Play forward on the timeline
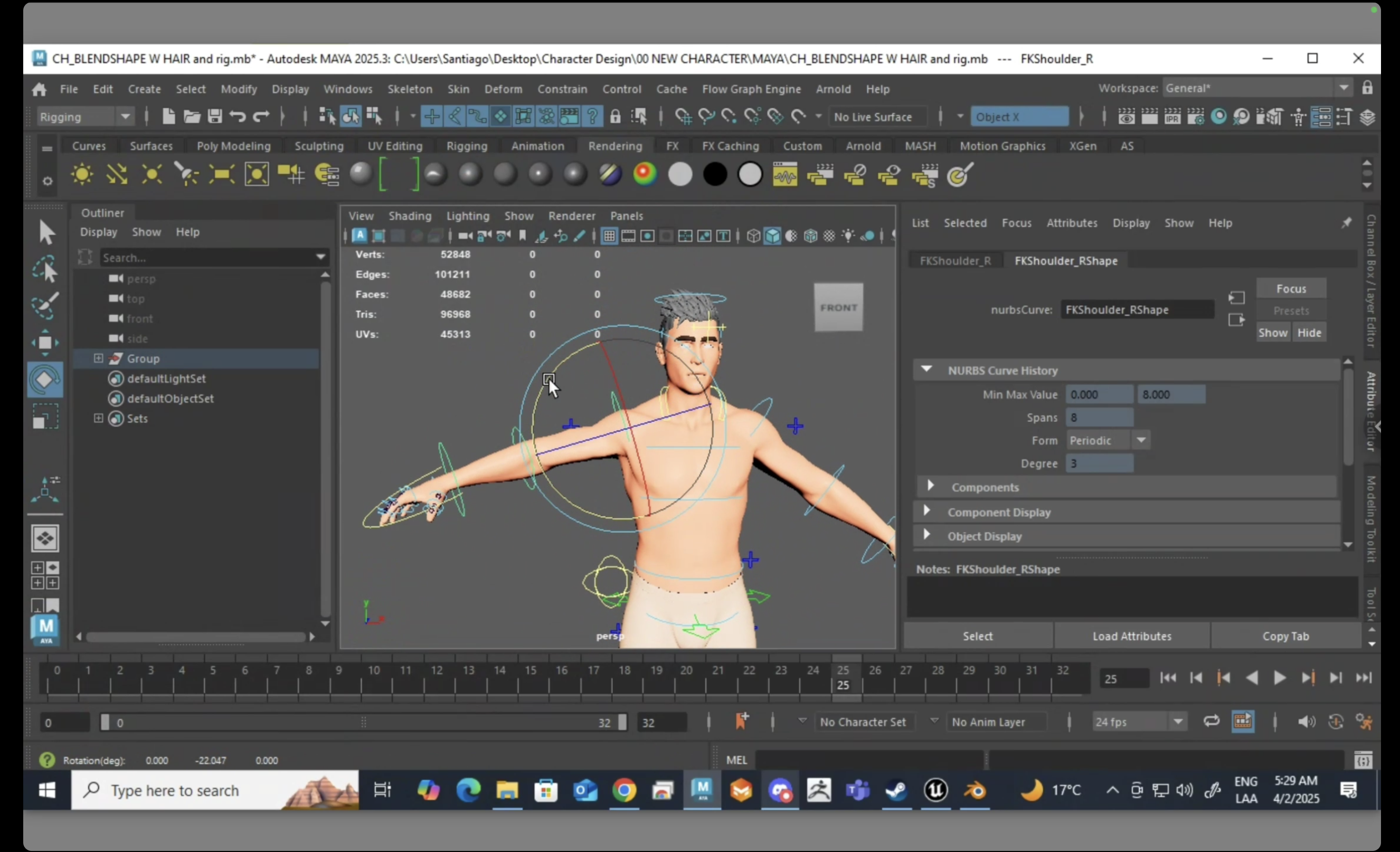Image resolution: width=1400 pixels, height=852 pixels. [x=1279, y=678]
